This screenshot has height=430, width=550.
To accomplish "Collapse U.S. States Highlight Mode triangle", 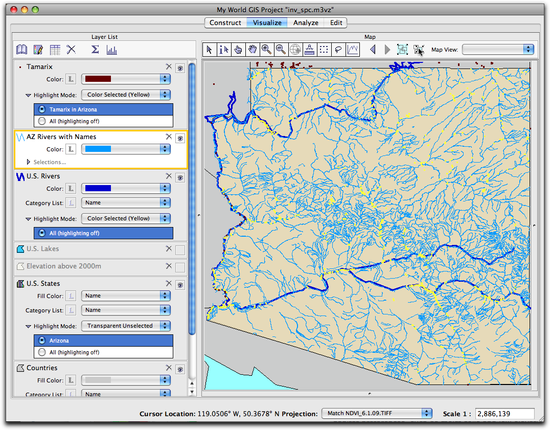I will pyautogui.click(x=28, y=326).
